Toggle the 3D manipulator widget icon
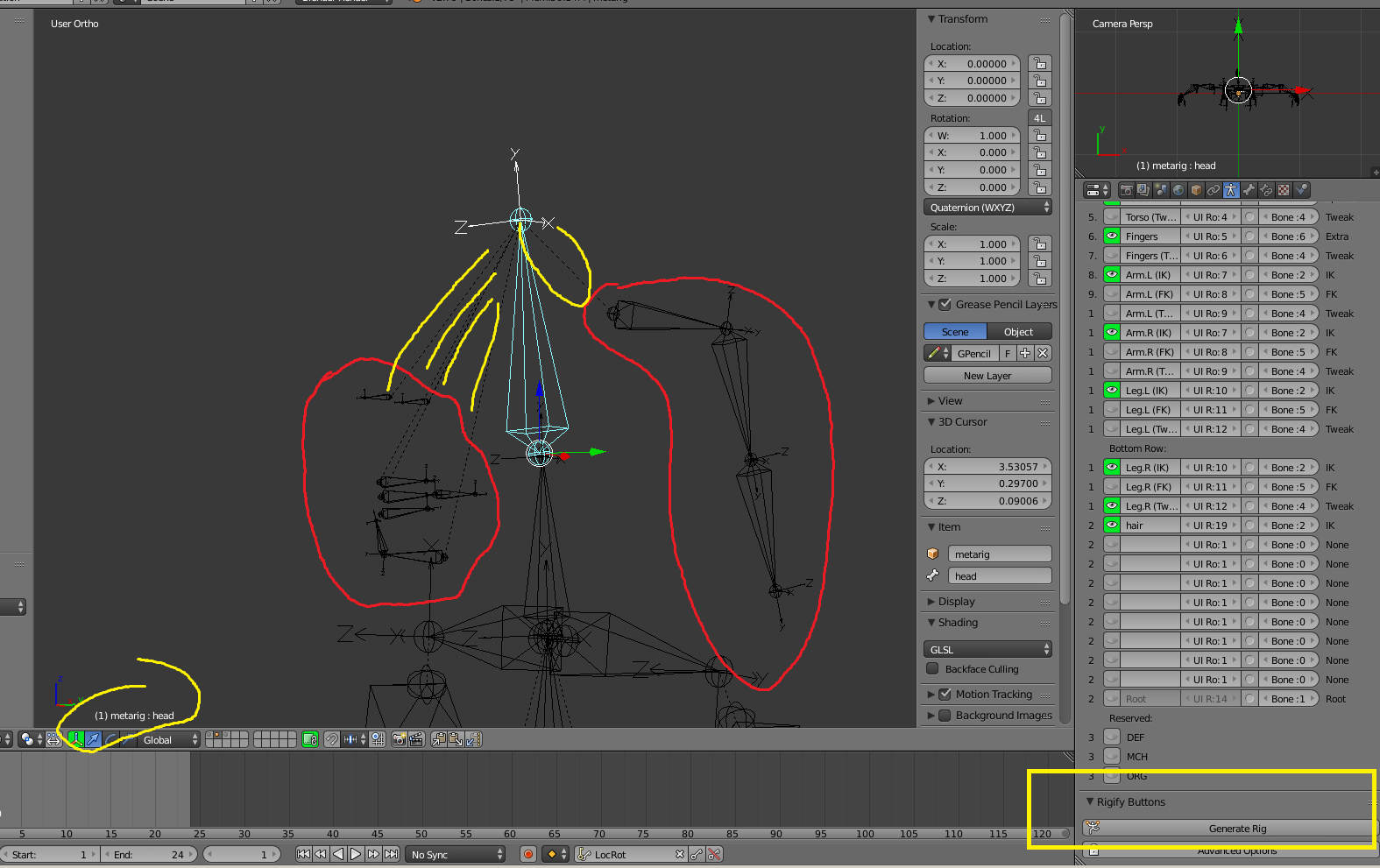The width and height of the screenshot is (1380, 868). (x=75, y=740)
